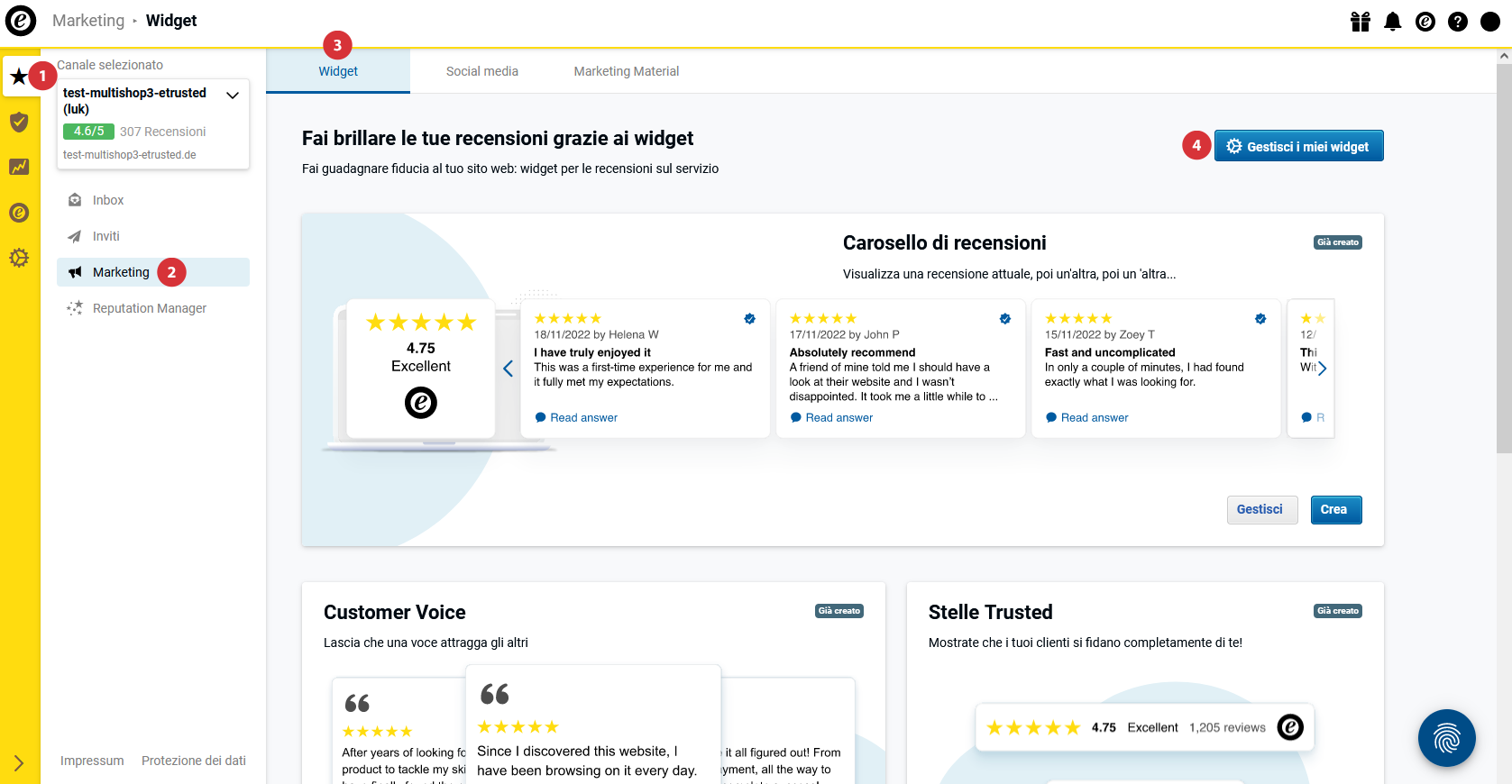Select the shield icon in left sidebar
The height and width of the screenshot is (784, 1512).
19,122
